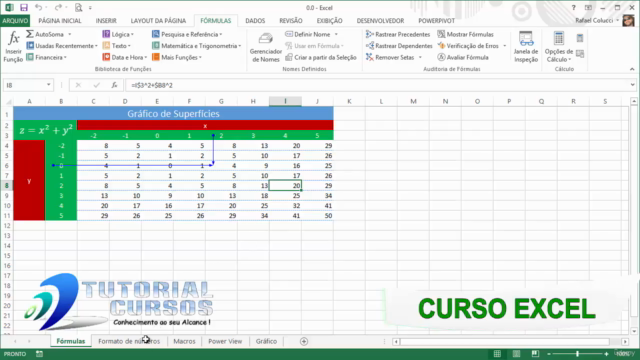Toggle Mostrar Fórmulas

466,34
